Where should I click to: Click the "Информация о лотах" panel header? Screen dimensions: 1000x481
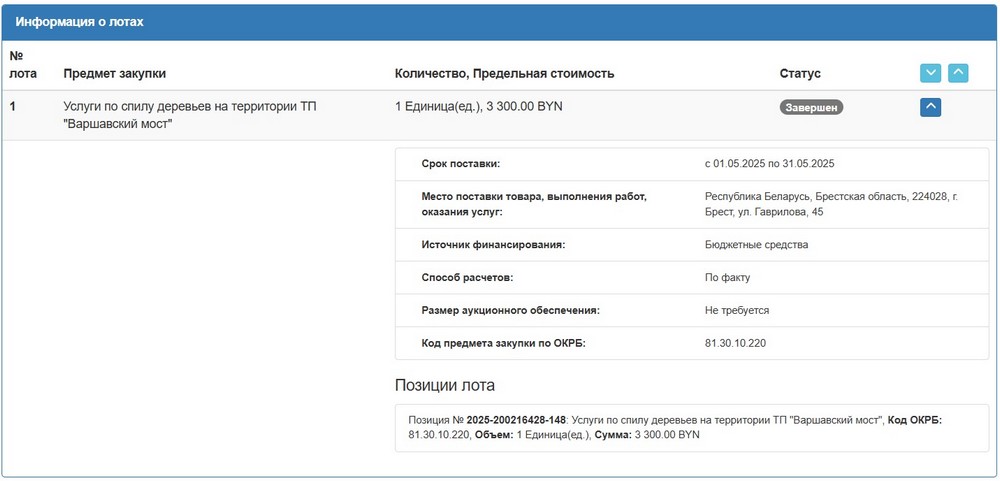pos(80,22)
